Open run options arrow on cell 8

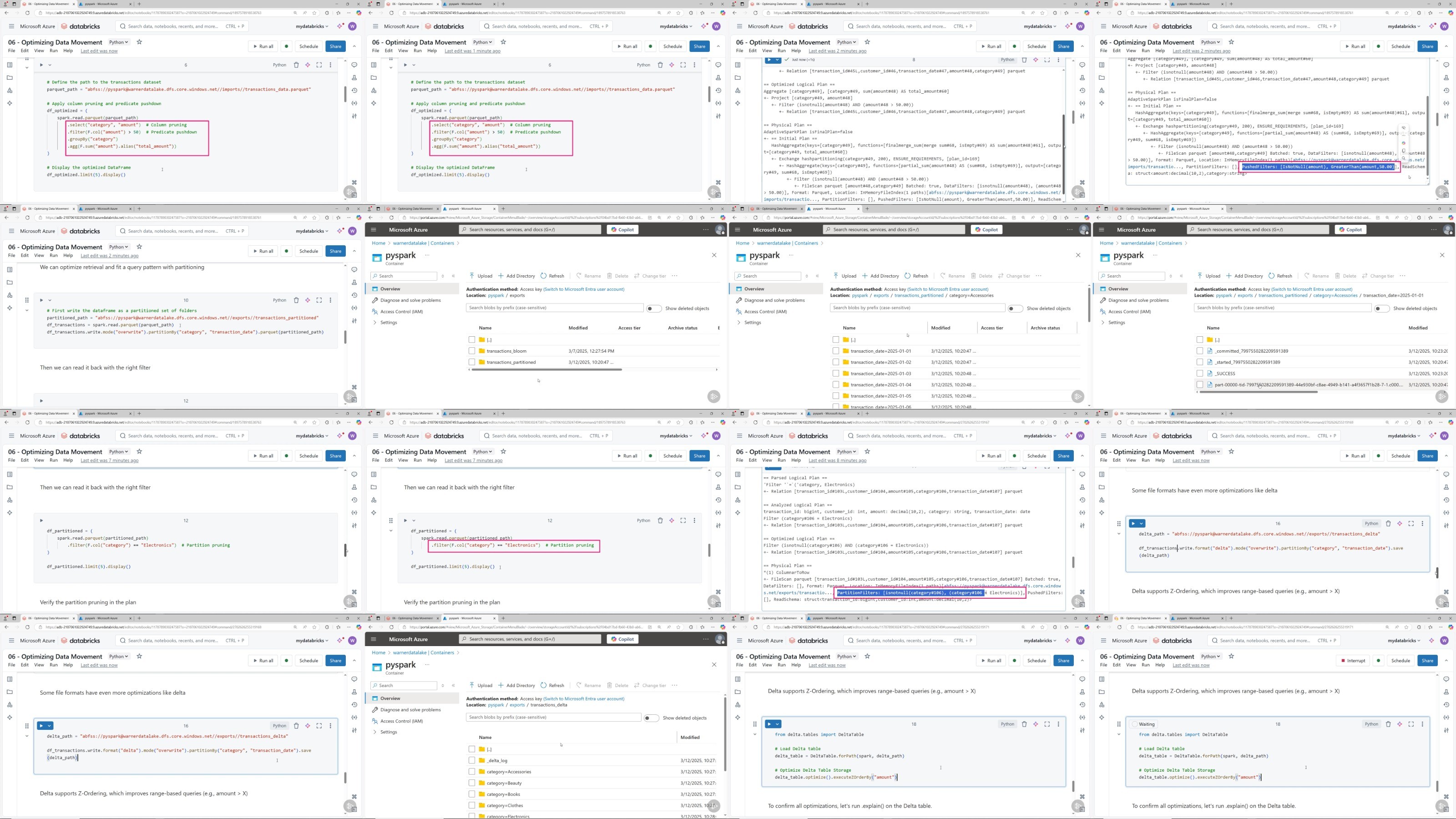pos(779,59)
